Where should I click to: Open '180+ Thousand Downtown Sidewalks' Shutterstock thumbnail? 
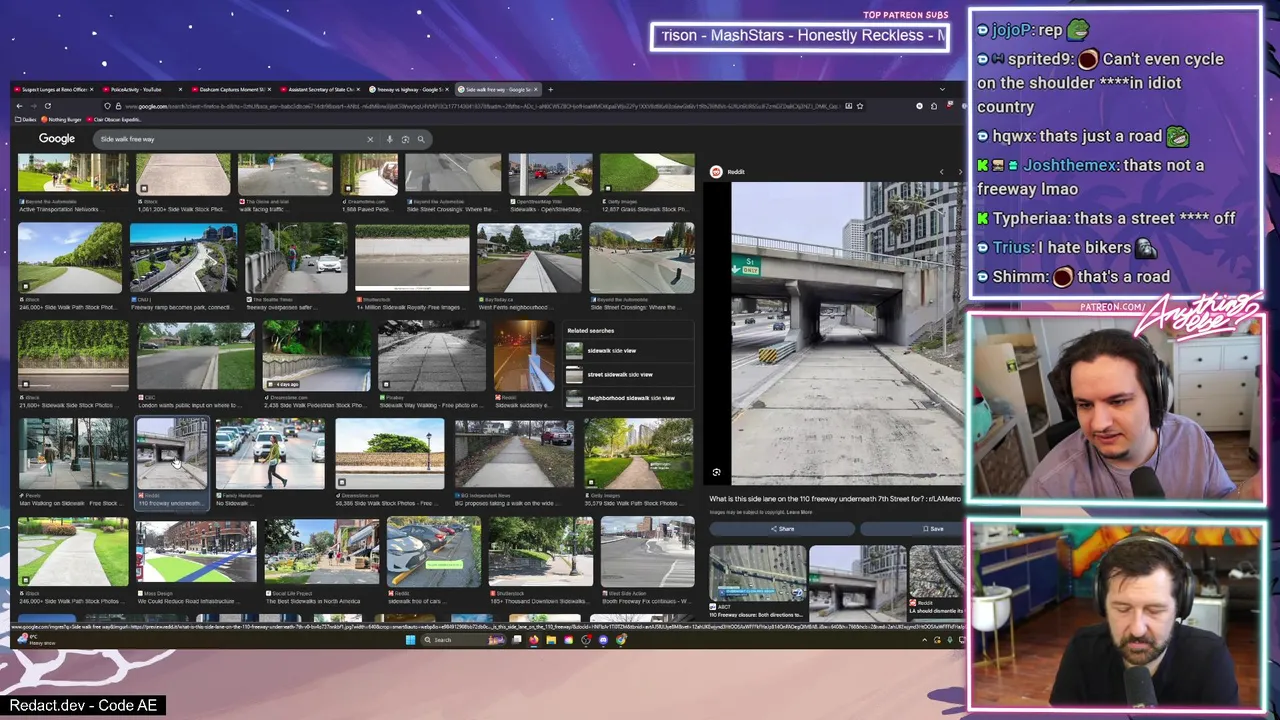pos(540,551)
